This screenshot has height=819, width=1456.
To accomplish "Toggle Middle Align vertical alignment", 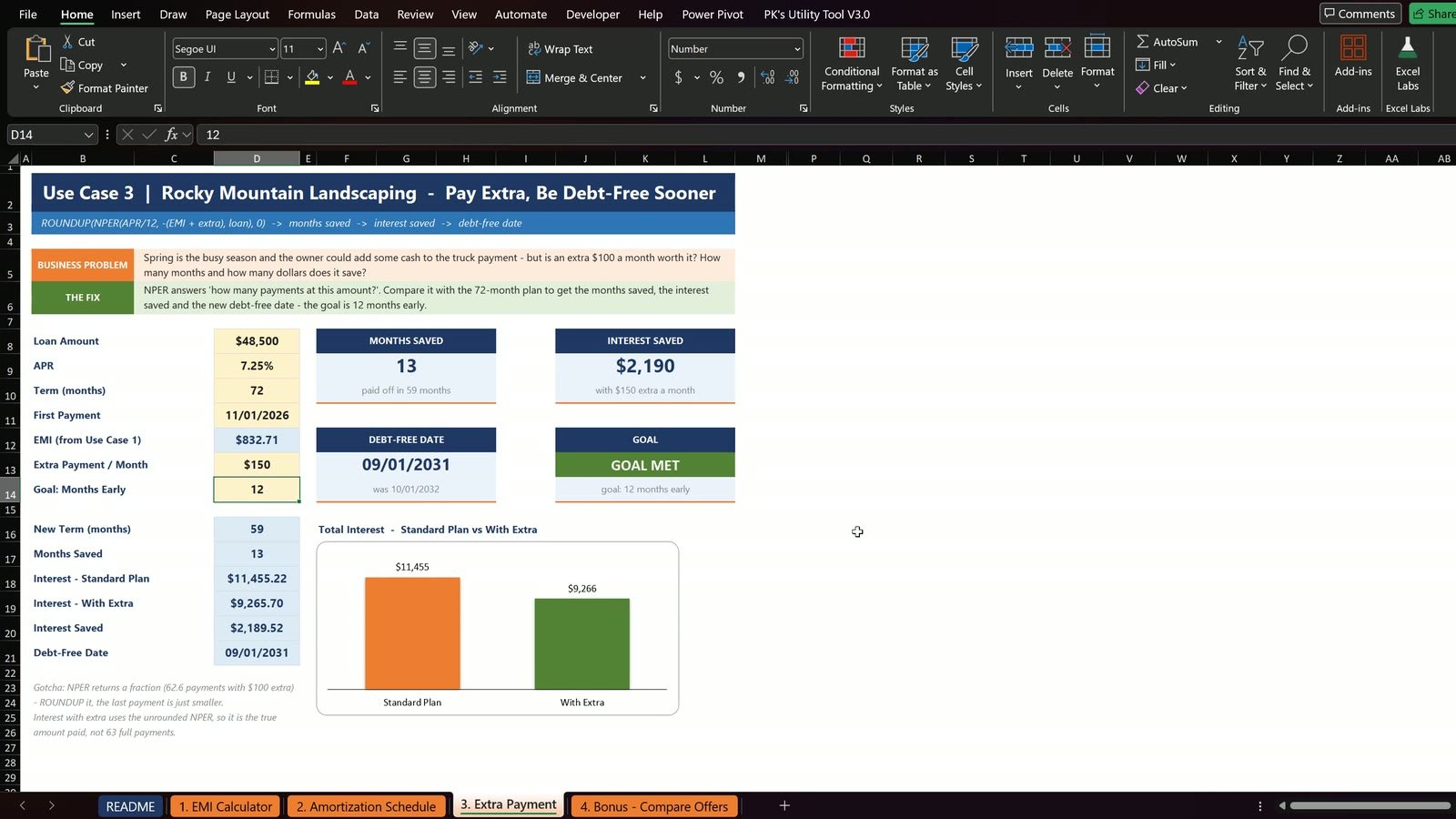I will click(424, 48).
